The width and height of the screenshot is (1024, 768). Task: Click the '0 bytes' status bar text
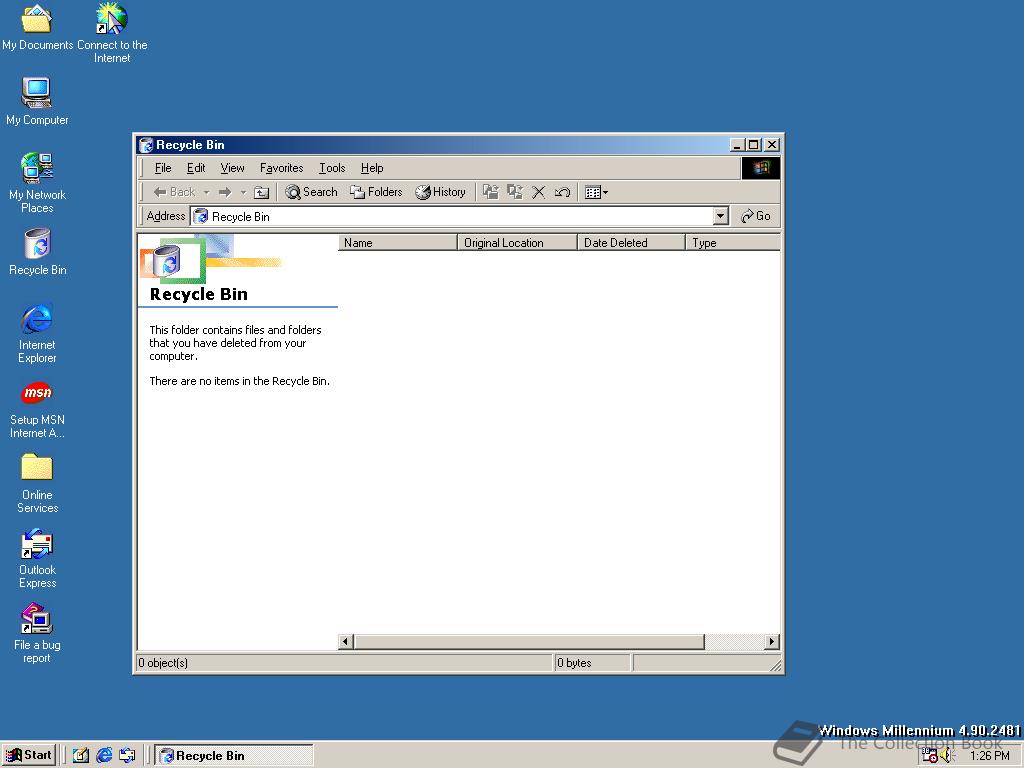[x=574, y=663]
